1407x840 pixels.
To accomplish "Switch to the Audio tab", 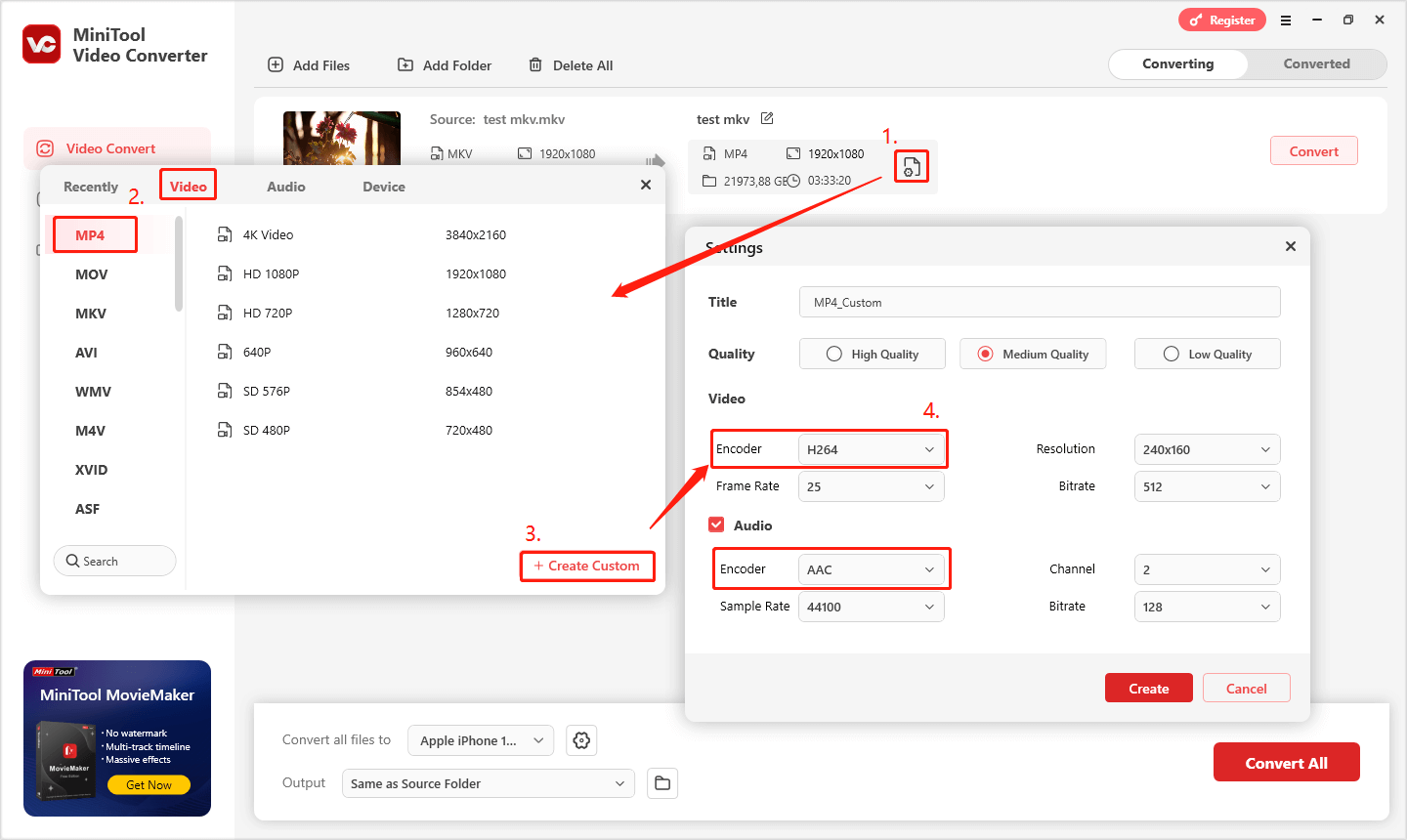I will [286, 187].
